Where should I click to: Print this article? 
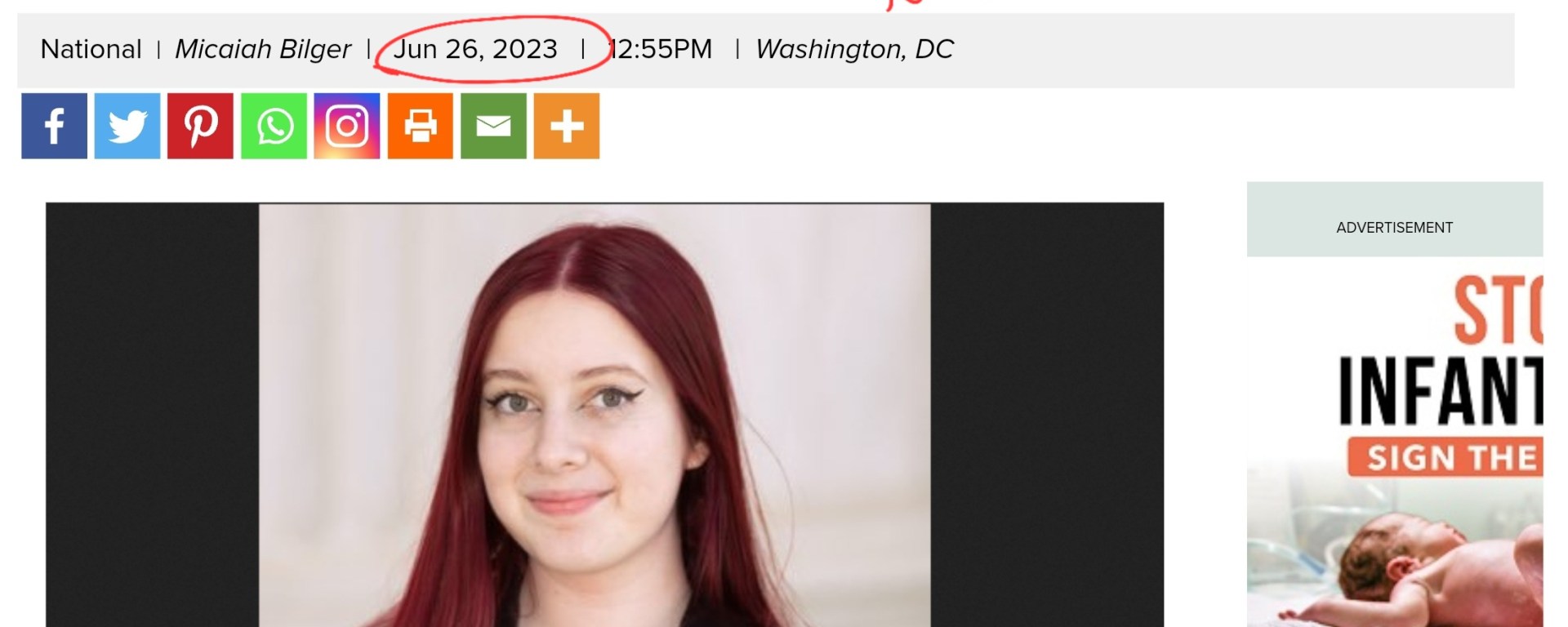(420, 126)
